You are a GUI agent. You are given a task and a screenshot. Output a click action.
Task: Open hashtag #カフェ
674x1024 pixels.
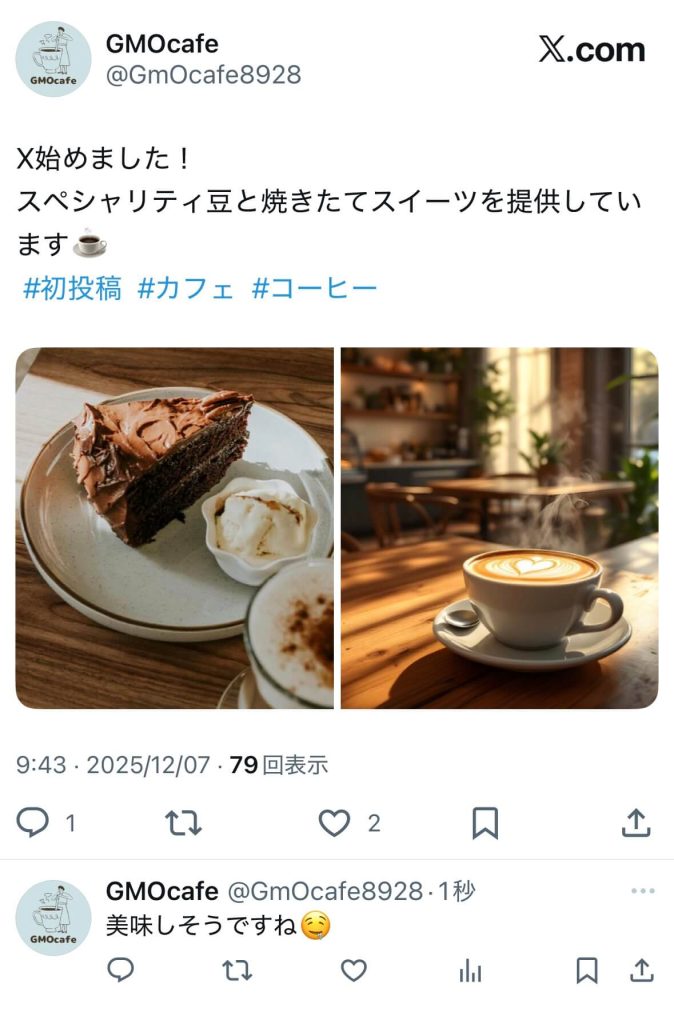pyautogui.click(x=185, y=287)
